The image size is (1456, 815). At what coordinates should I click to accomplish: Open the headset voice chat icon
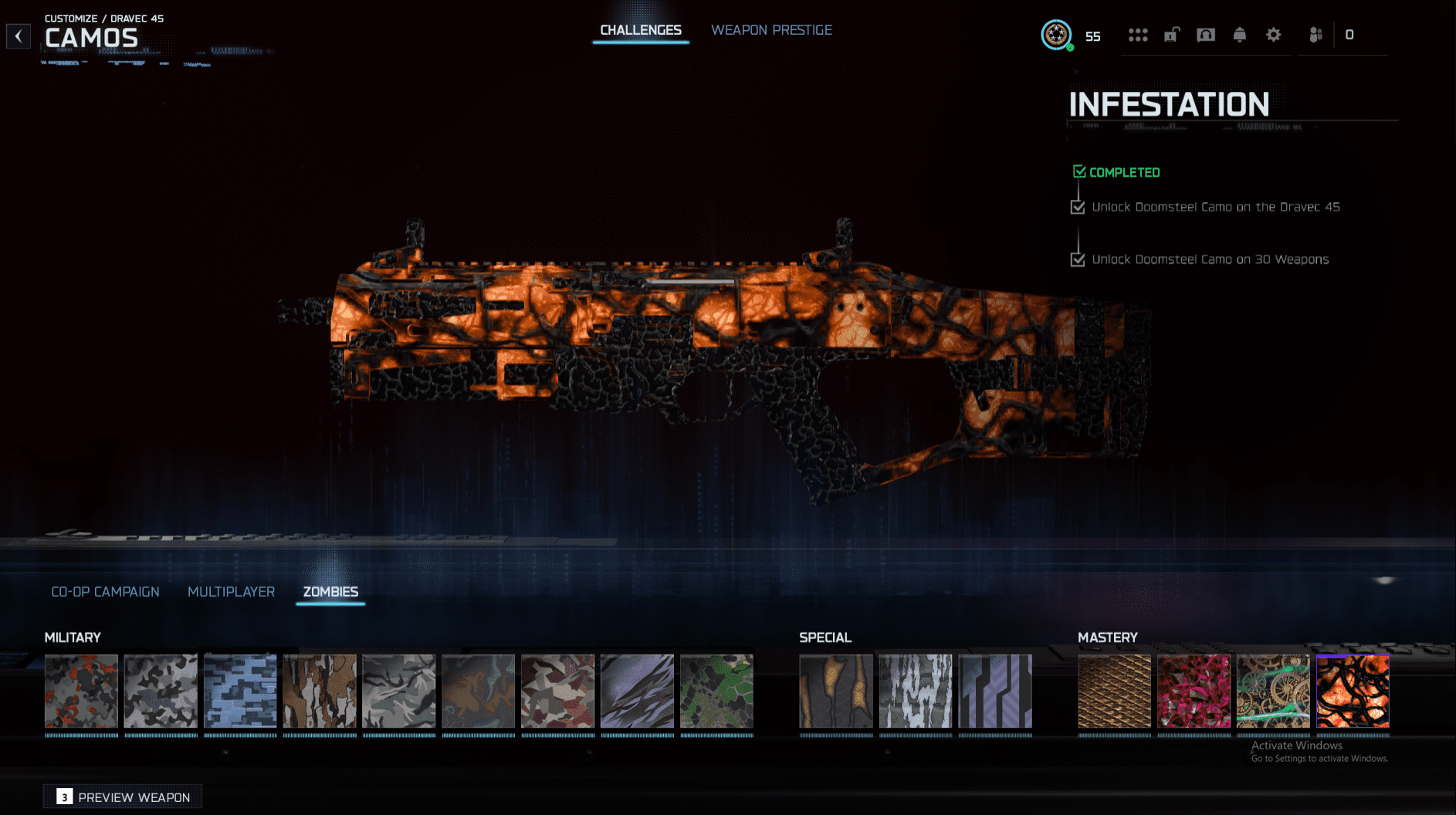point(1205,35)
